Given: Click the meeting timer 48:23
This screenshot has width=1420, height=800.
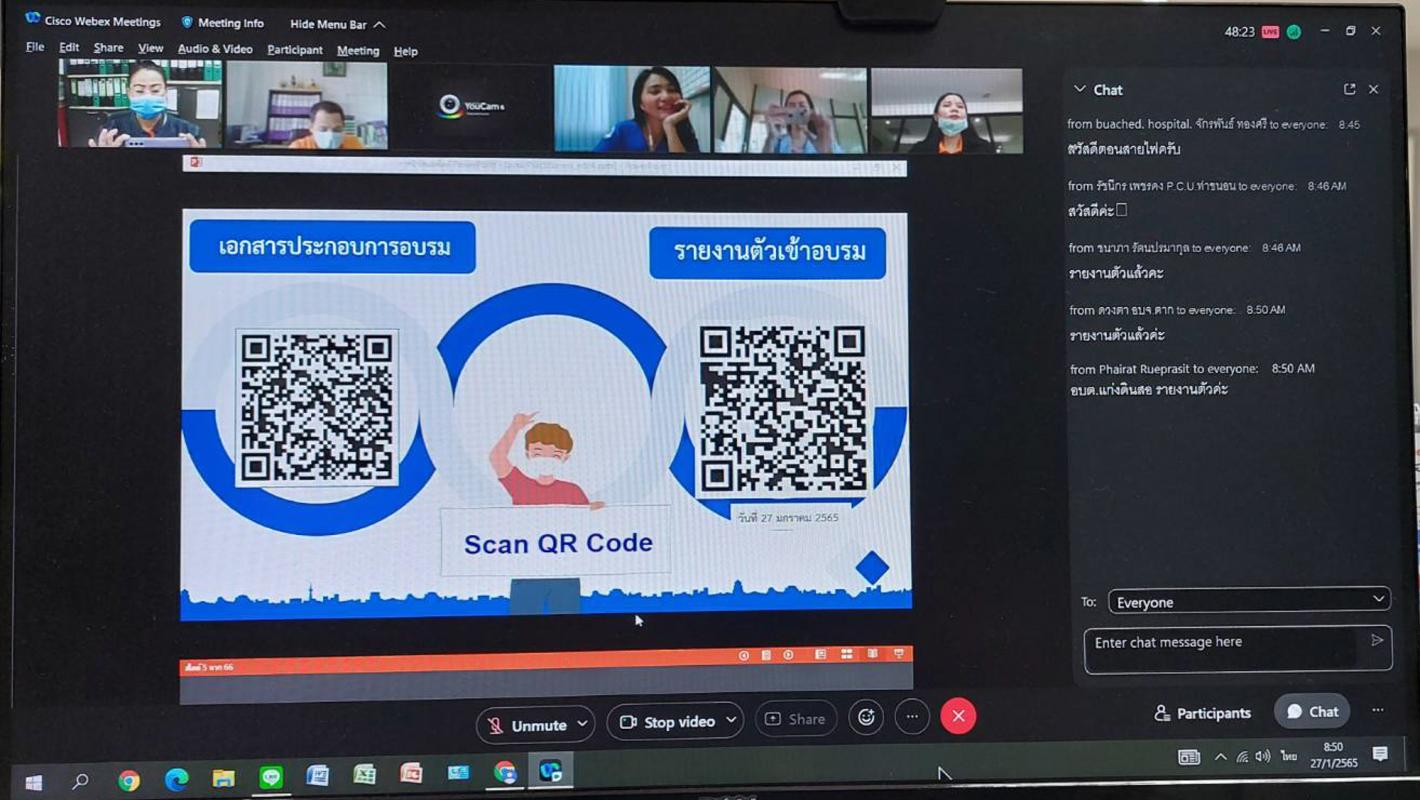Looking at the screenshot, I should 1239,32.
